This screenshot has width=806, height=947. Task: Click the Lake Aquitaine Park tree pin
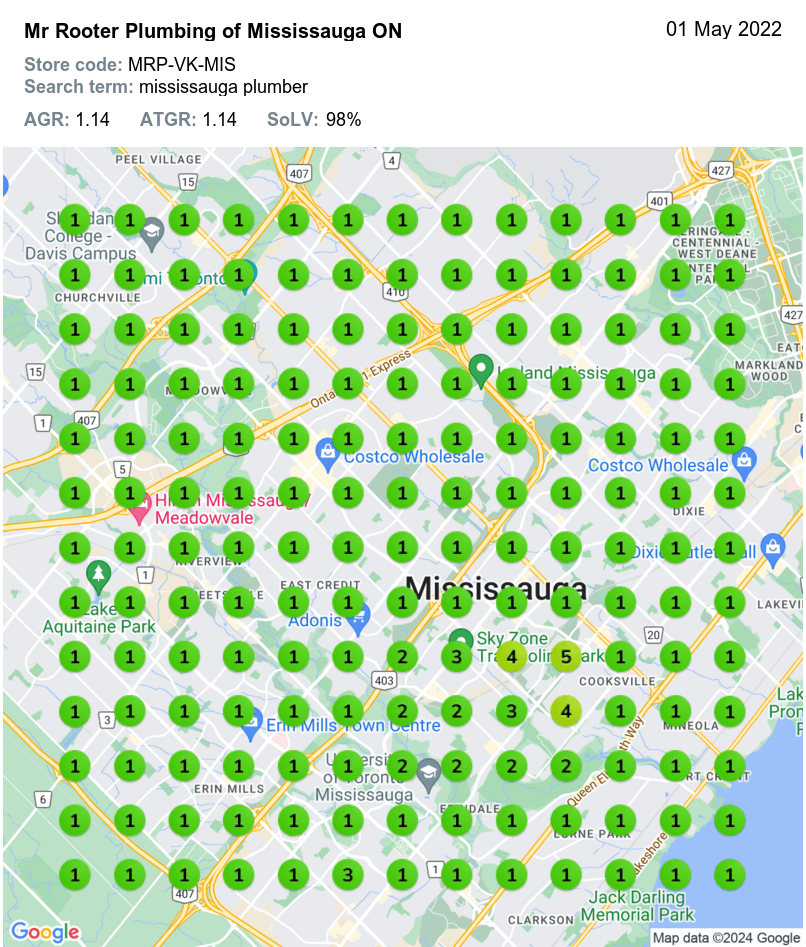[x=98, y=577]
